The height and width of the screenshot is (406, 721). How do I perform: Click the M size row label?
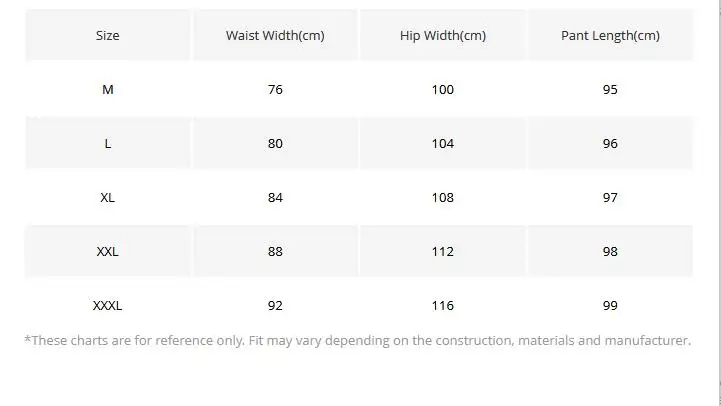click(108, 89)
